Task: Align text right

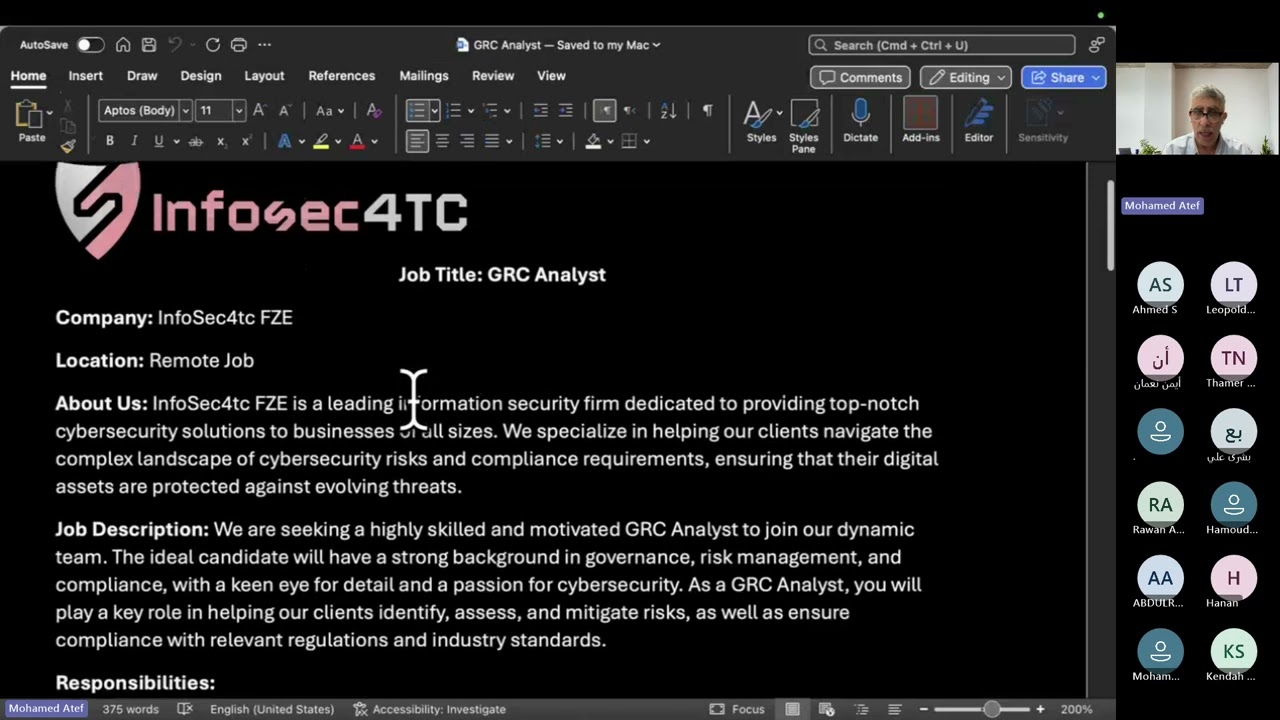Action: (467, 142)
